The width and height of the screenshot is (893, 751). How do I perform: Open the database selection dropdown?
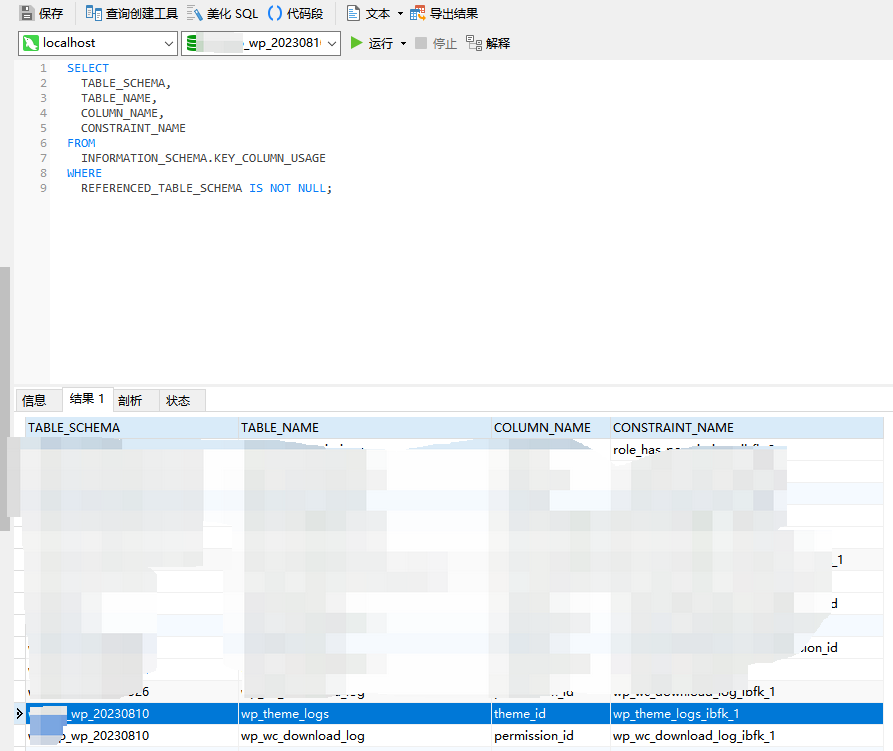pyautogui.click(x=331, y=43)
